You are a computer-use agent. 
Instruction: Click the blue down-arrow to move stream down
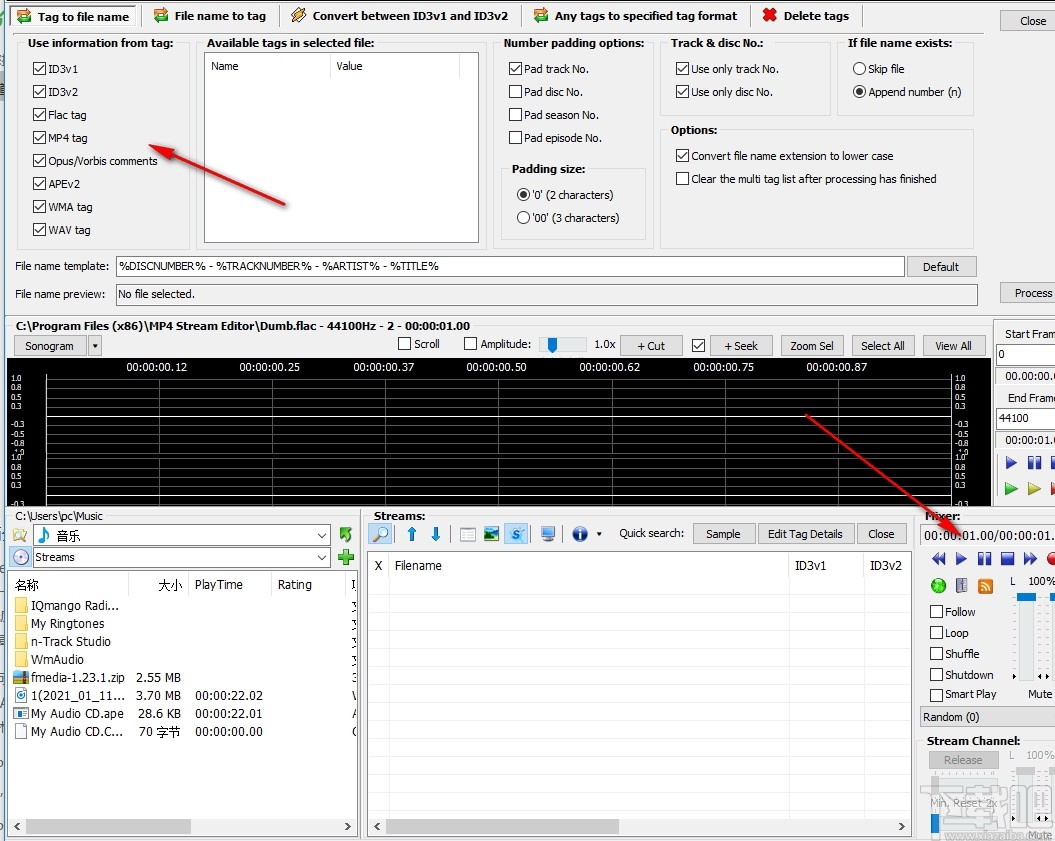click(x=438, y=533)
